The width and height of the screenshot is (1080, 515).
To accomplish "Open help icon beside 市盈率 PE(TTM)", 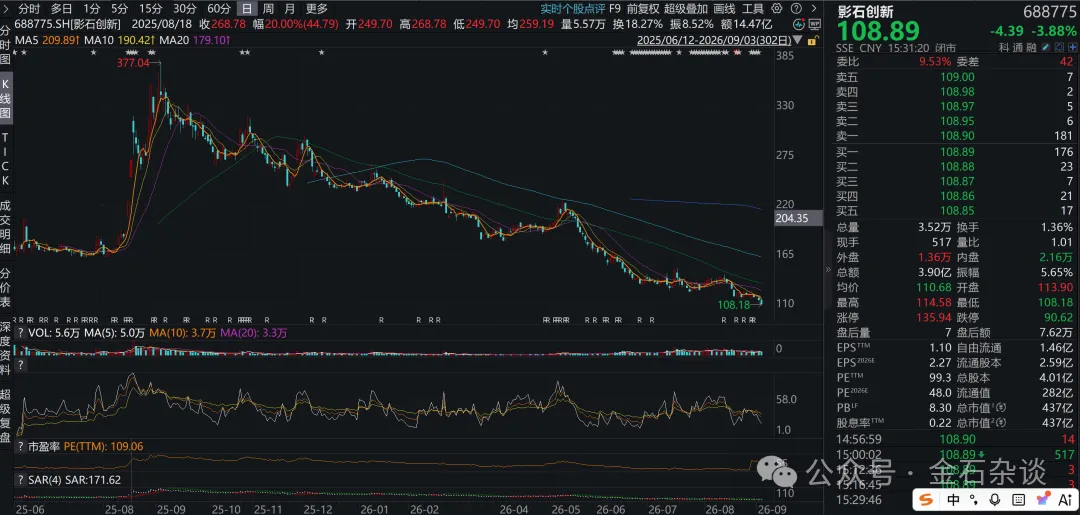I will point(21,447).
